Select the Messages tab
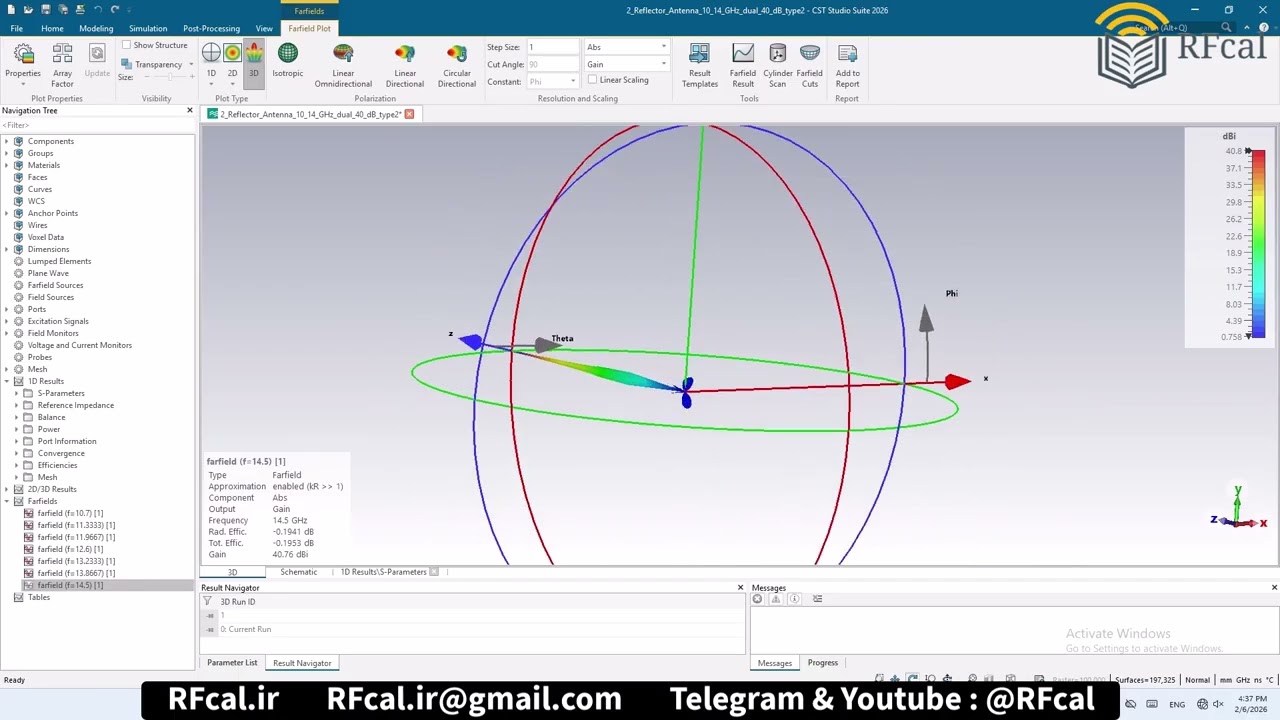This screenshot has height=720, width=1280. [775, 663]
